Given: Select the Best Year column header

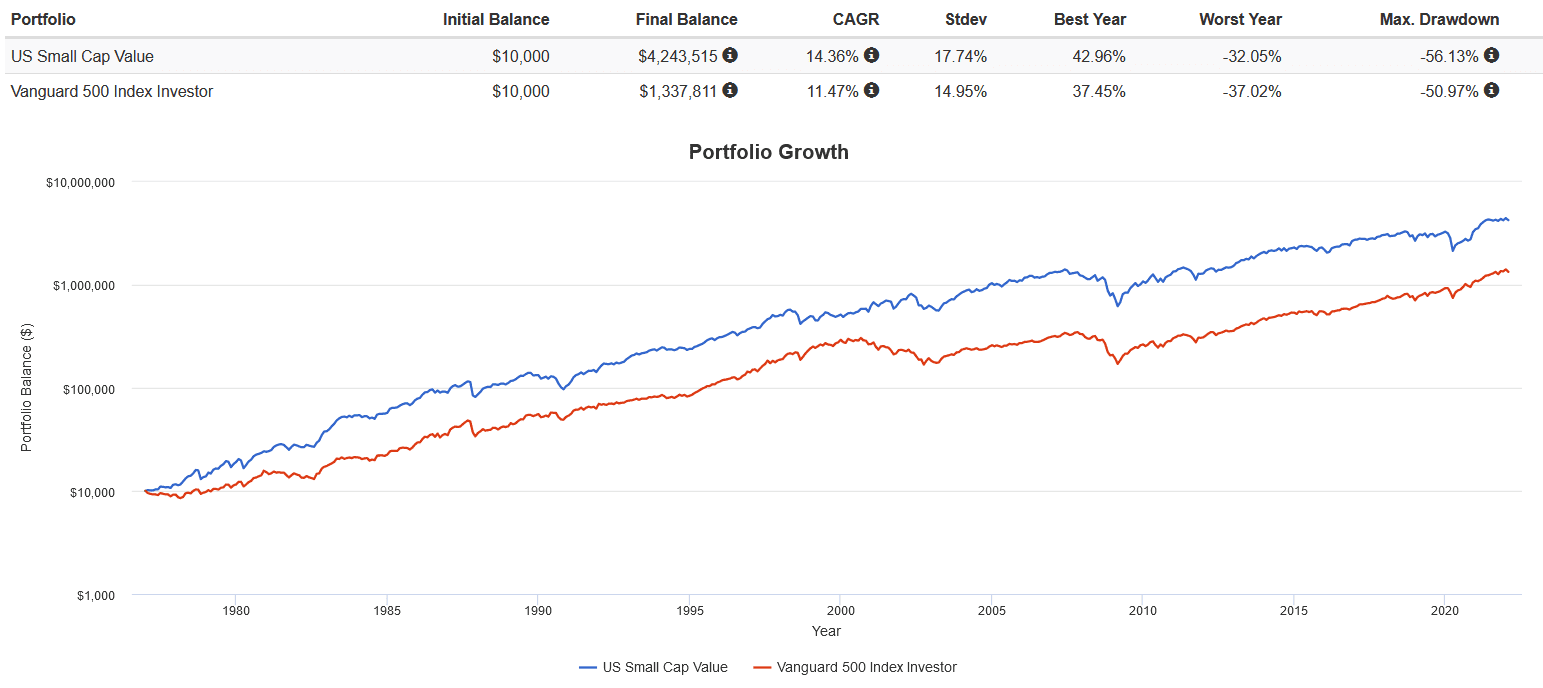Looking at the screenshot, I should (1089, 19).
